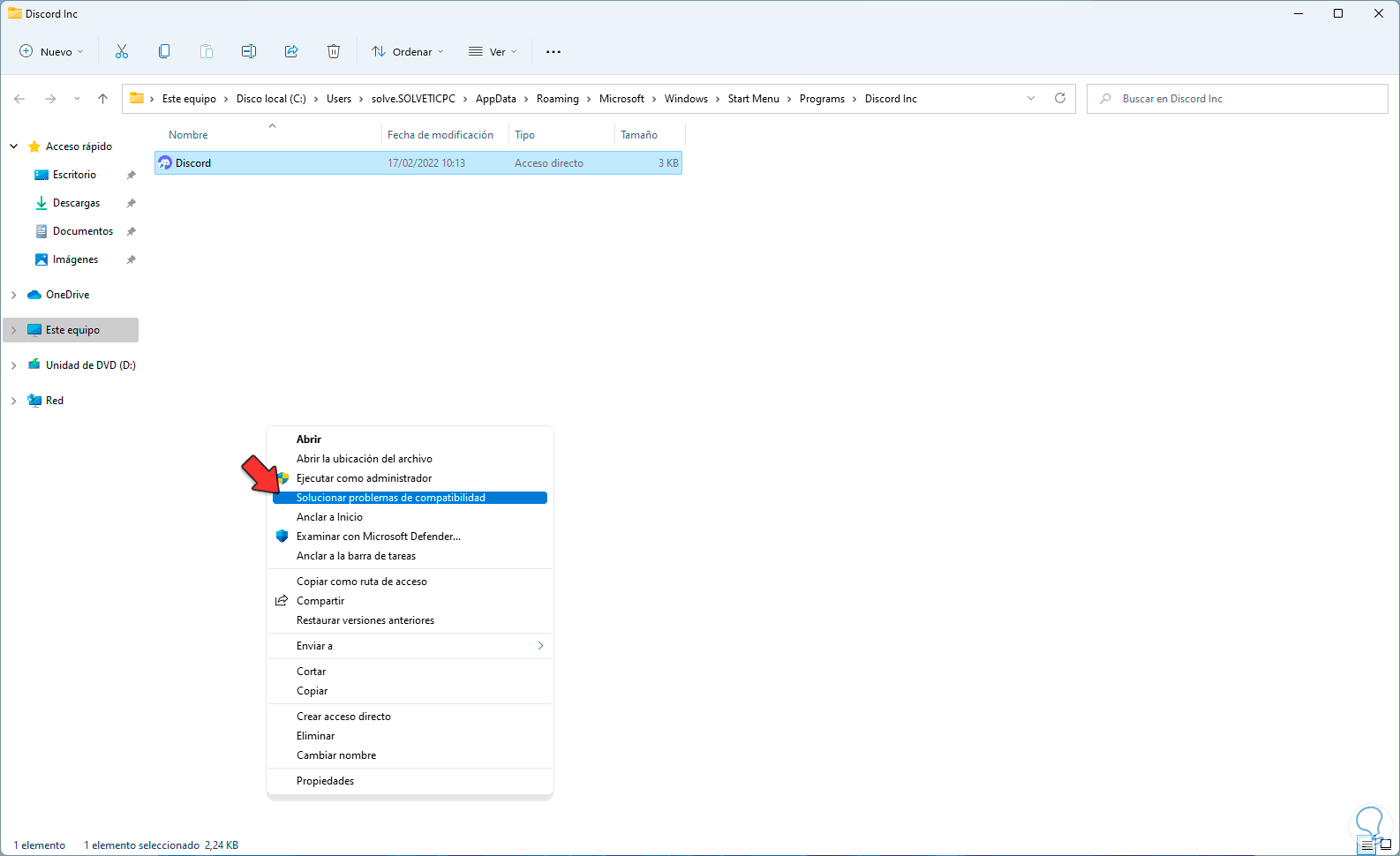This screenshot has width=1400, height=856.
Task: Switch to details view icon in status bar
Action: click(1367, 845)
